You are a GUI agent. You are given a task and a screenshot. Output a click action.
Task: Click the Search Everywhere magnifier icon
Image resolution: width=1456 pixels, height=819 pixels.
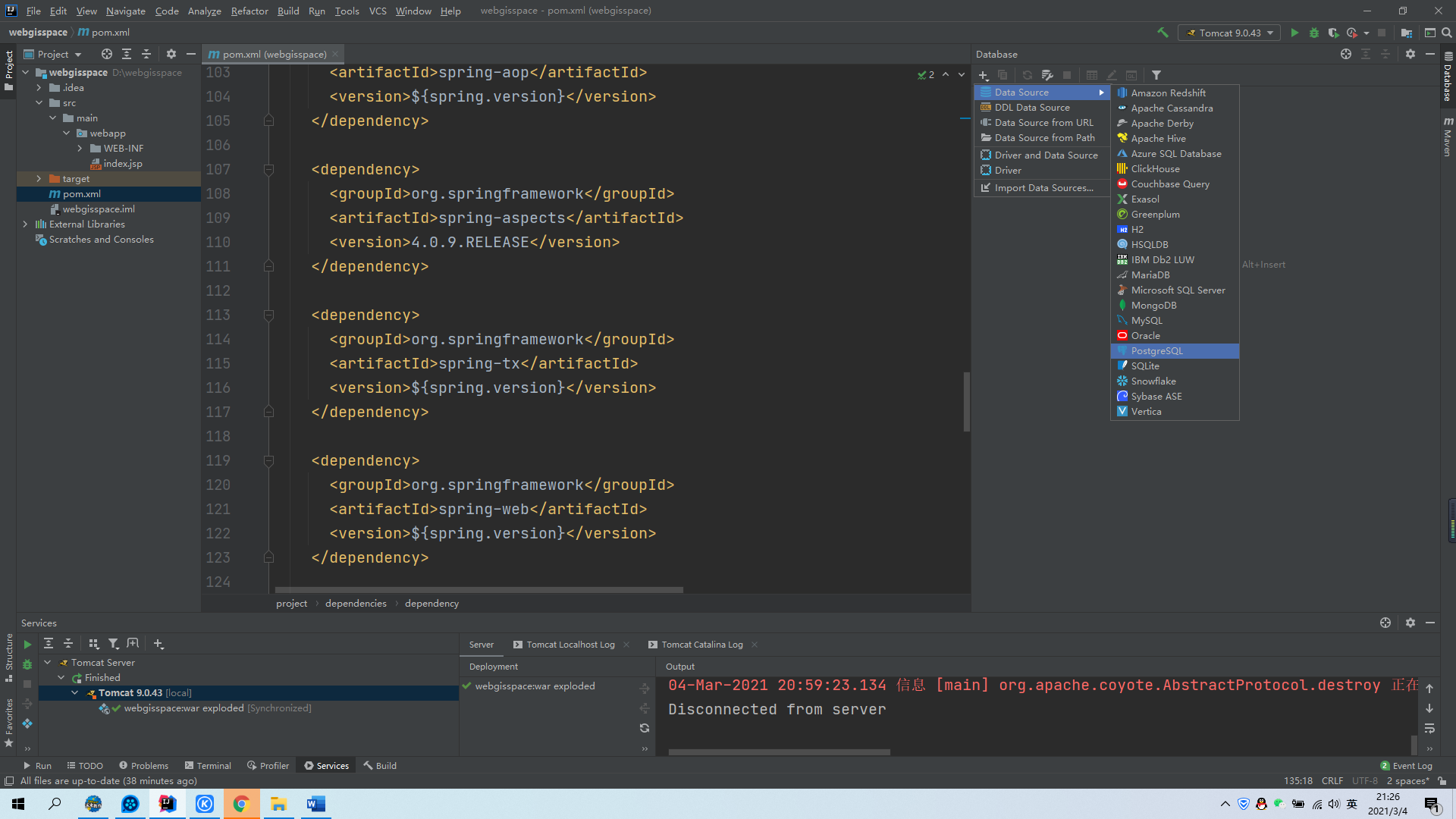coord(1447,33)
